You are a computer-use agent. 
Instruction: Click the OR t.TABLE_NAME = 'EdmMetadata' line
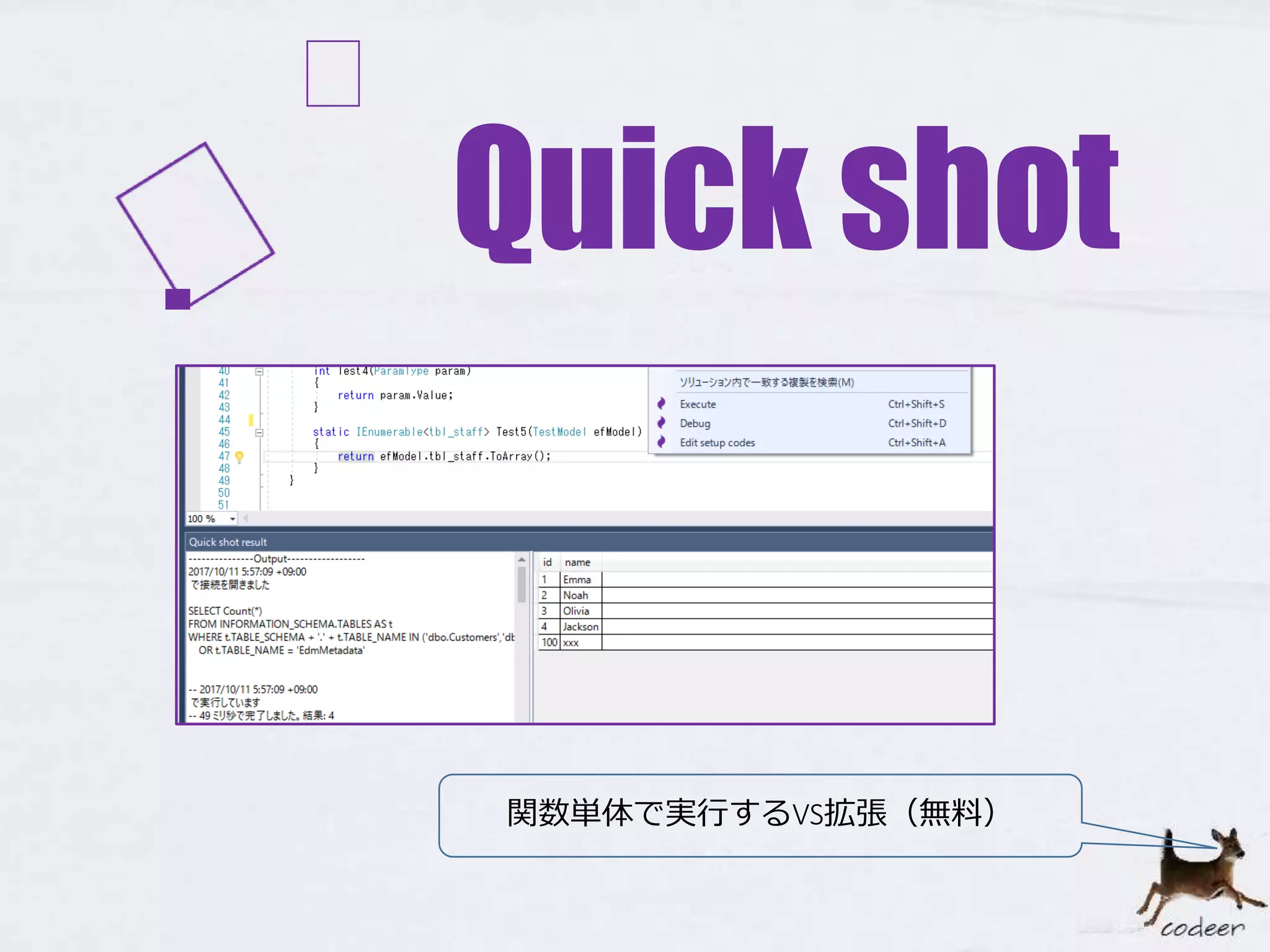[282, 650]
